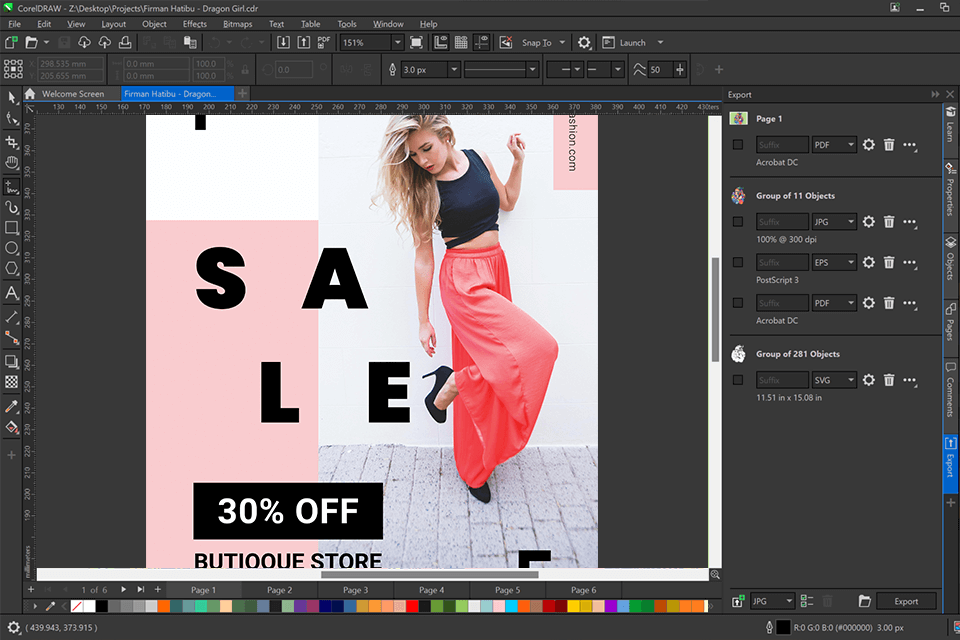Open the JPG format dropdown in export list

pyautogui.click(x=834, y=222)
